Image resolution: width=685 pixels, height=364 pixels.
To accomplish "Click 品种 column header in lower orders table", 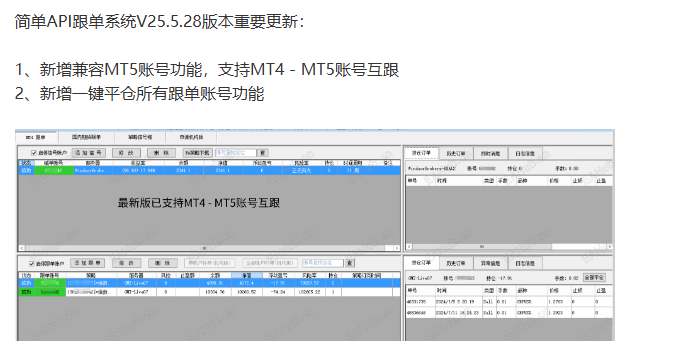I will (532, 290).
